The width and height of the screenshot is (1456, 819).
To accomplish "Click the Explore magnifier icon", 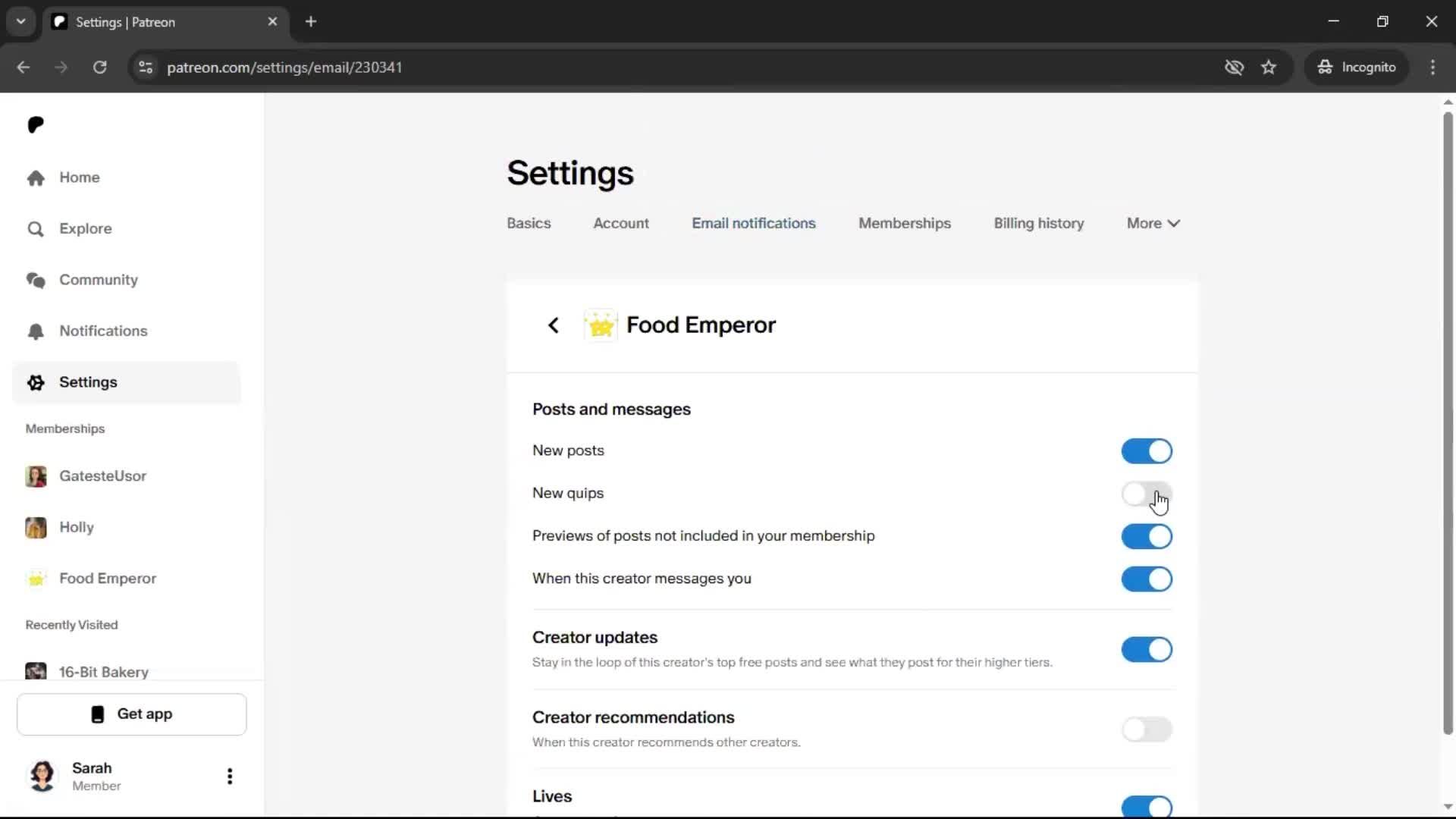I will [36, 229].
